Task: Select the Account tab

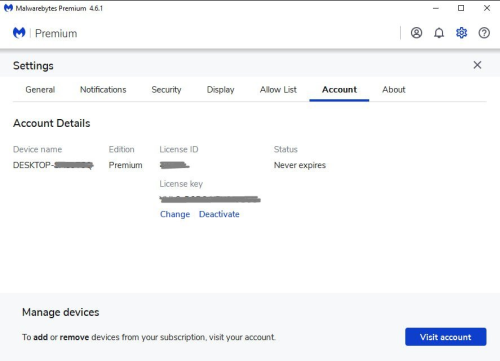Action: pyautogui.click(x=339, y=90)
